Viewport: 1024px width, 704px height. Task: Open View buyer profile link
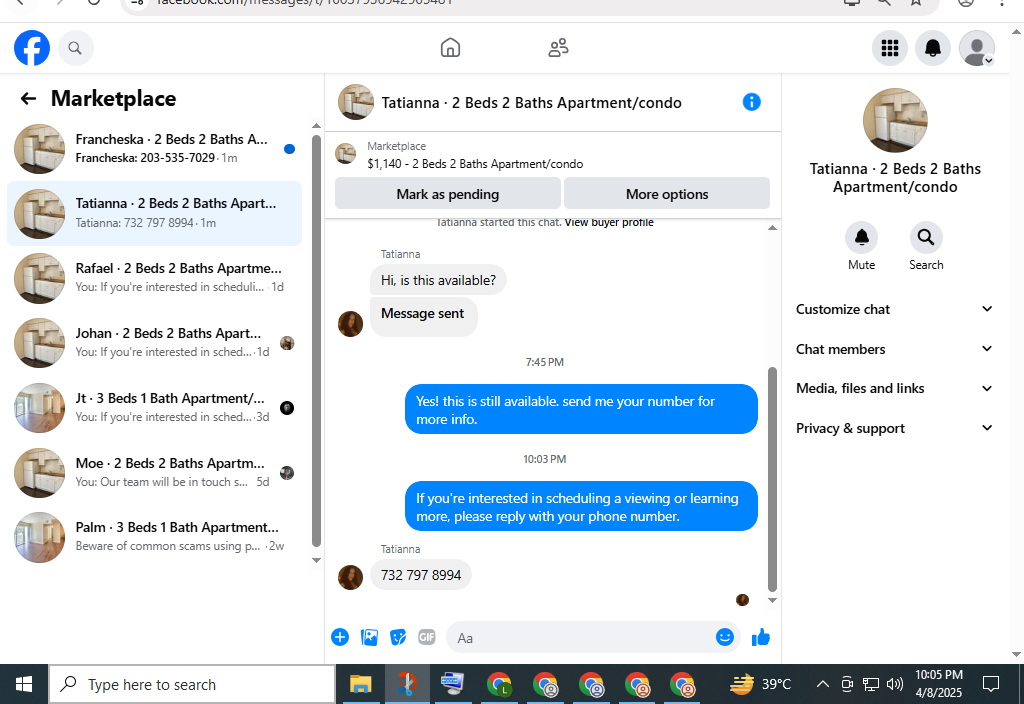pyautogui.click(x=609, y=222)
